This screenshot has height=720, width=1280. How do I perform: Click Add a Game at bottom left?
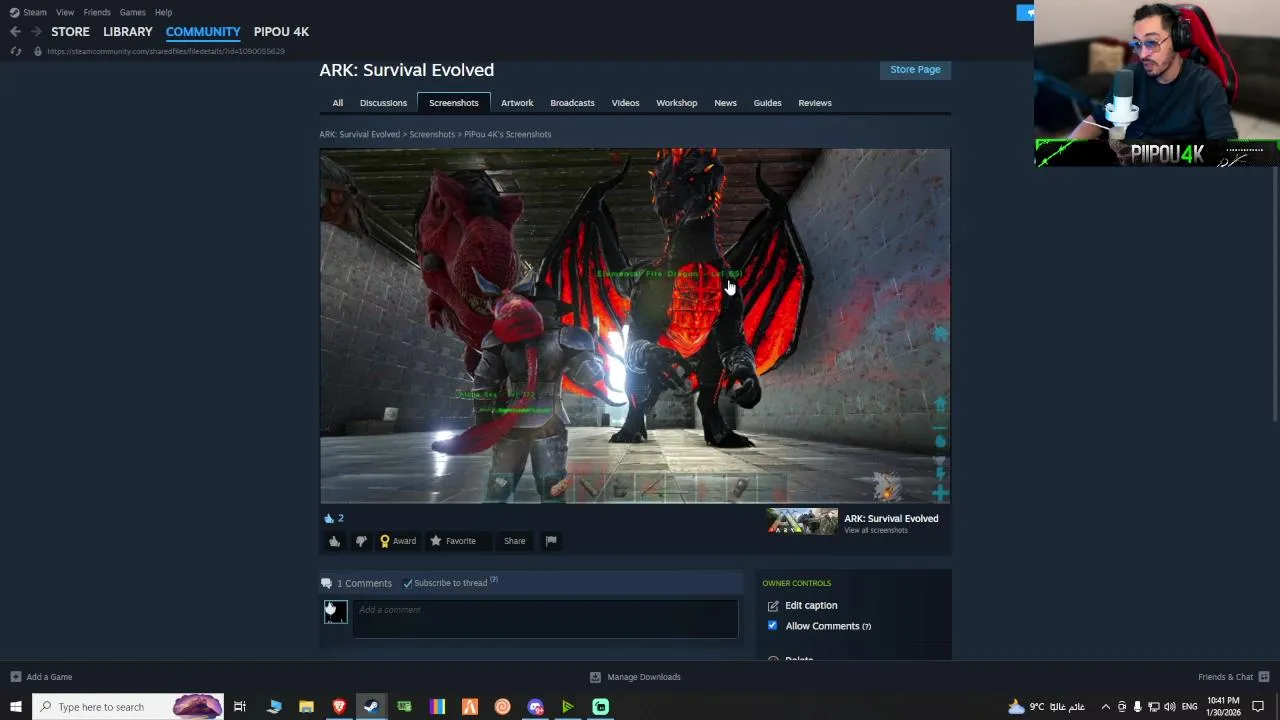tap(41, 677)
